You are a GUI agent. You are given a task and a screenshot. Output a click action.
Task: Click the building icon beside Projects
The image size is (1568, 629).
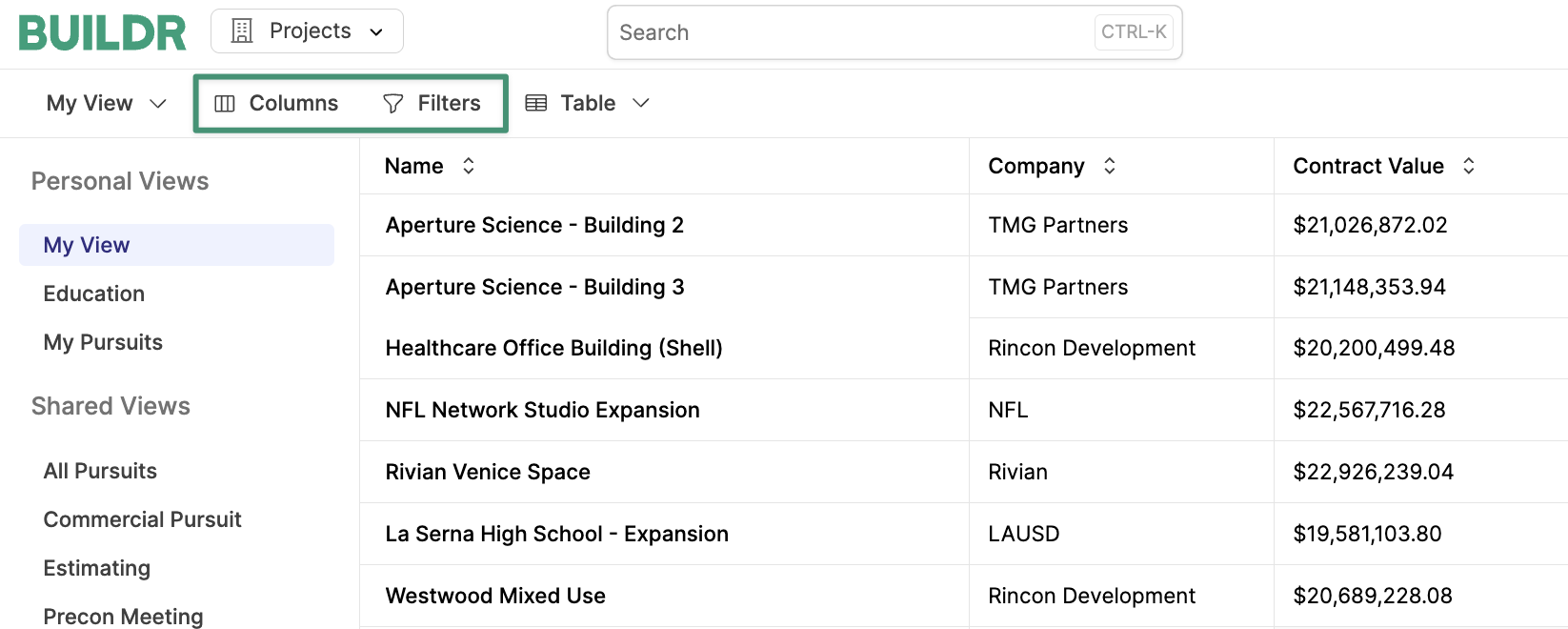point(242,31)
